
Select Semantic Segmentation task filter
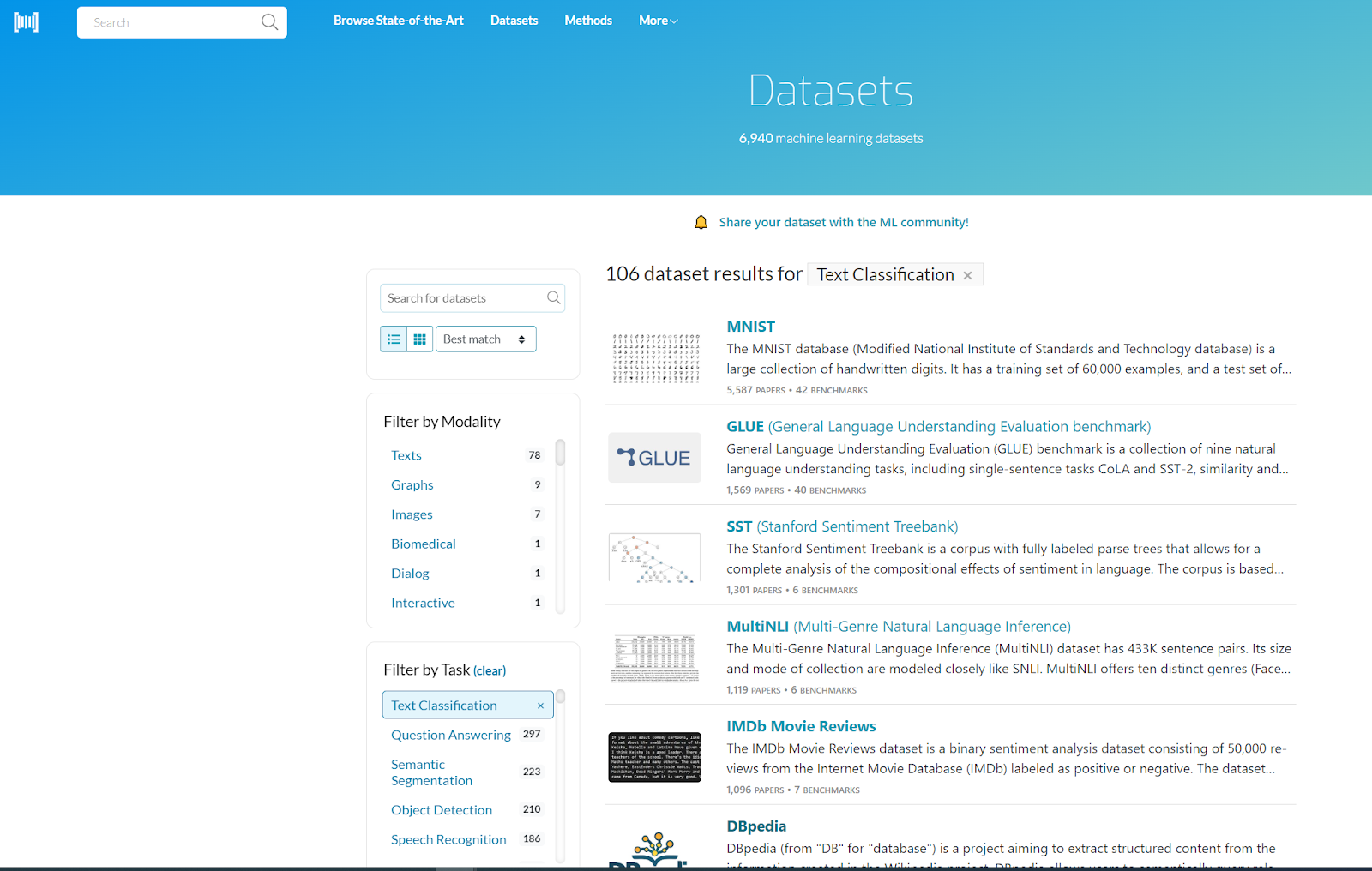(431, 772)
